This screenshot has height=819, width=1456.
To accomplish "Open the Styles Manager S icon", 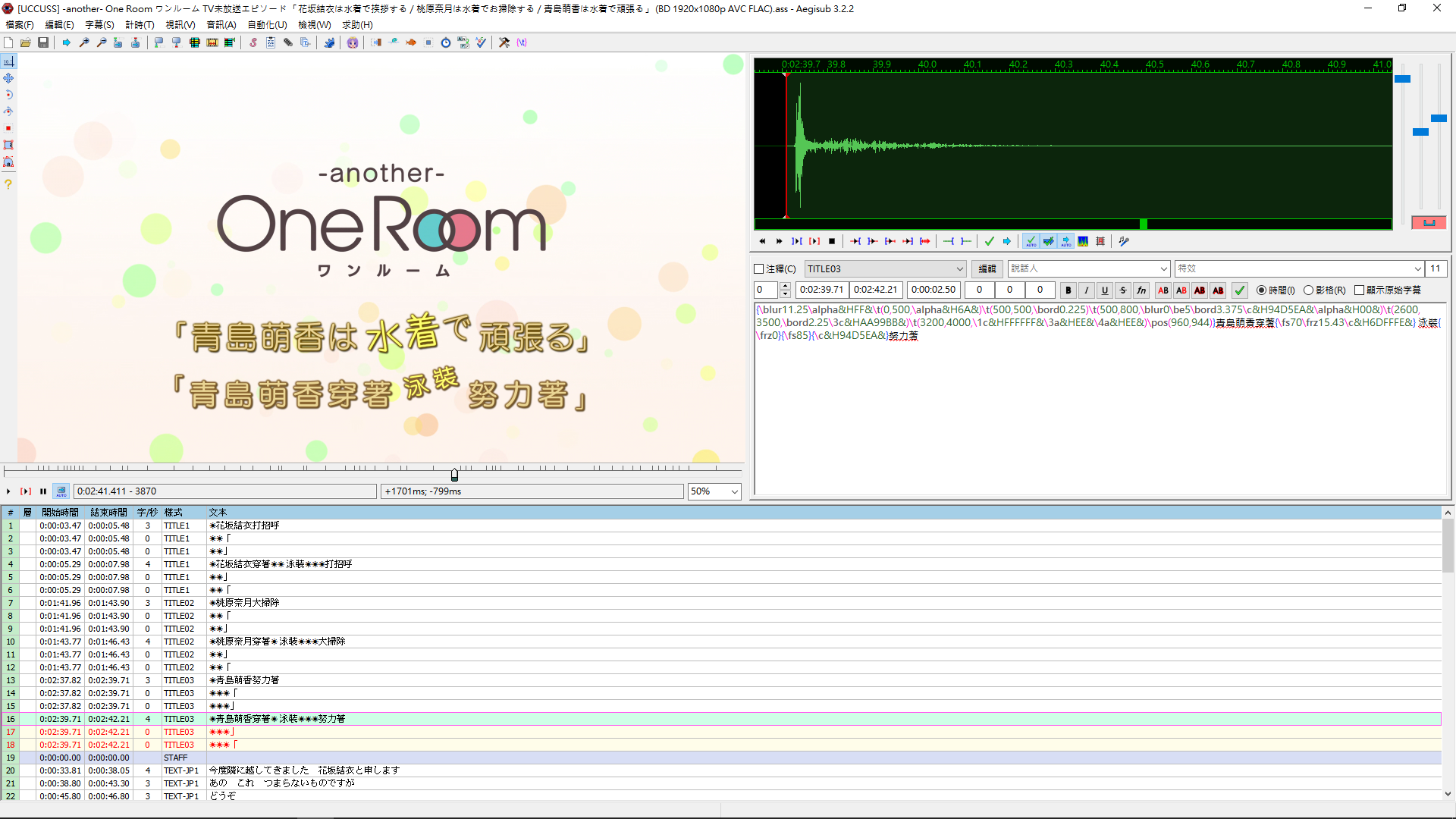I will 253,42.
